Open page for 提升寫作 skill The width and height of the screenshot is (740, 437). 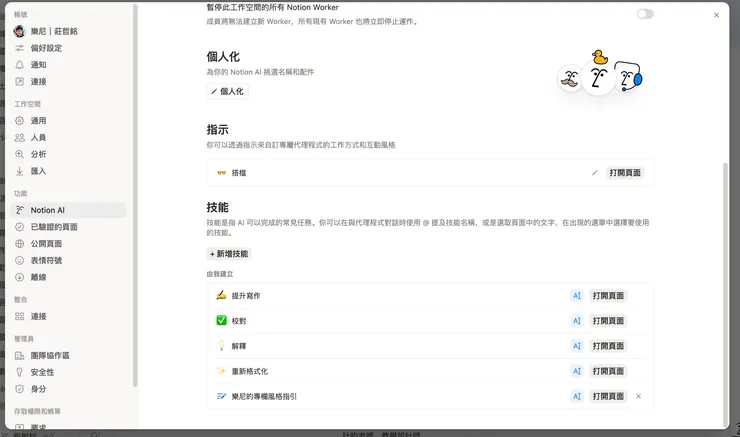[608, 296]
